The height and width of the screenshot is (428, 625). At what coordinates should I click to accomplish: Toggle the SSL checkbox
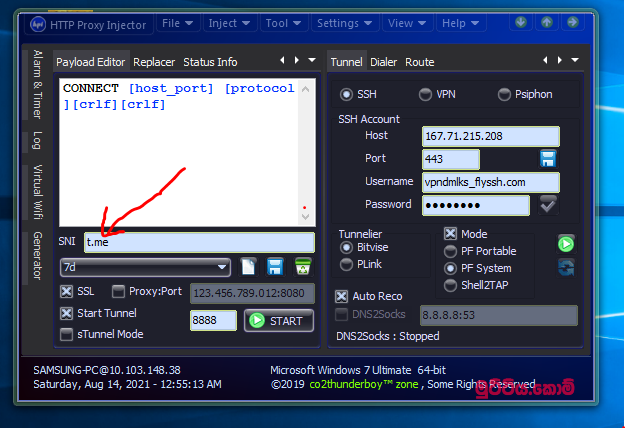click(x=66, y=291)
